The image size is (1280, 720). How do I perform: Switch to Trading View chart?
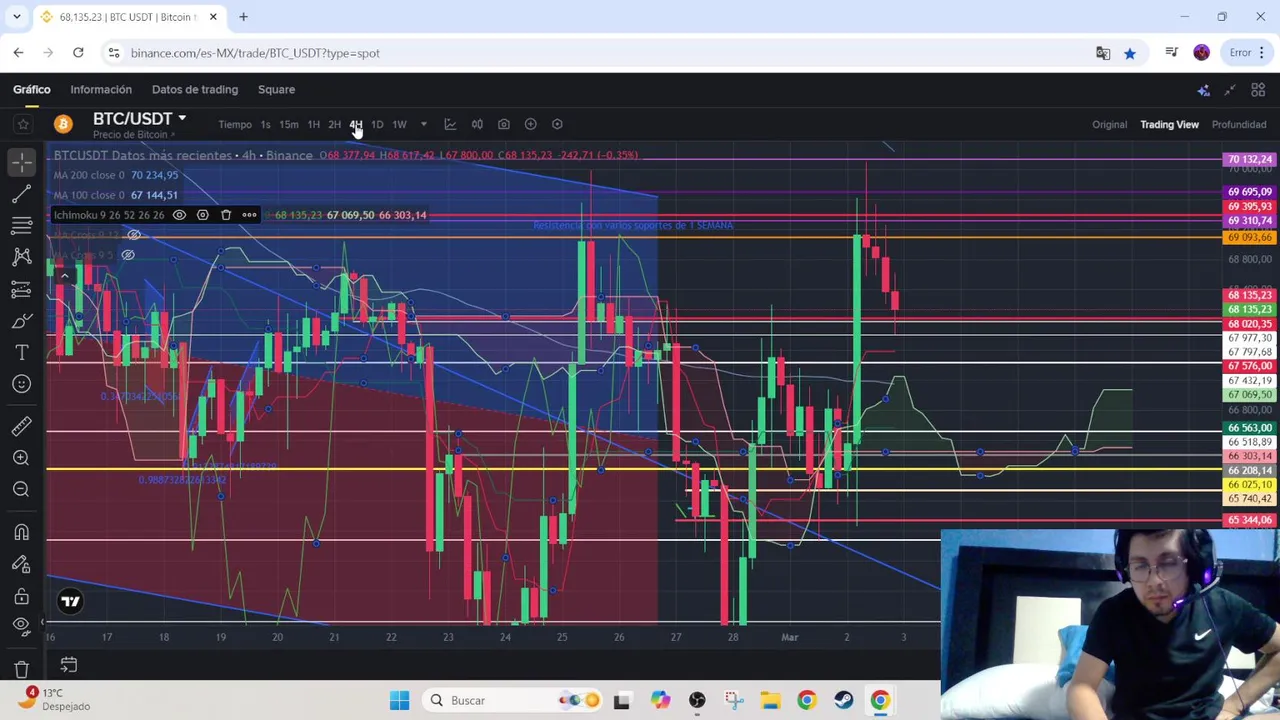pyautogui.click(x=1169, y=124)
